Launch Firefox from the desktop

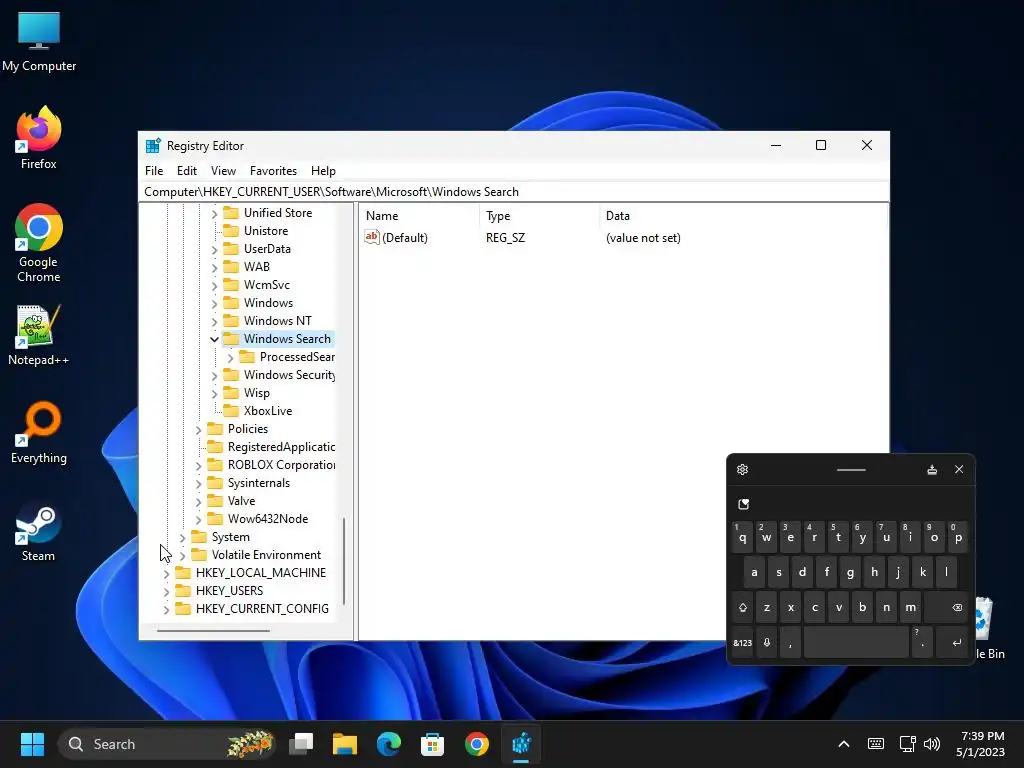[39, 138]
